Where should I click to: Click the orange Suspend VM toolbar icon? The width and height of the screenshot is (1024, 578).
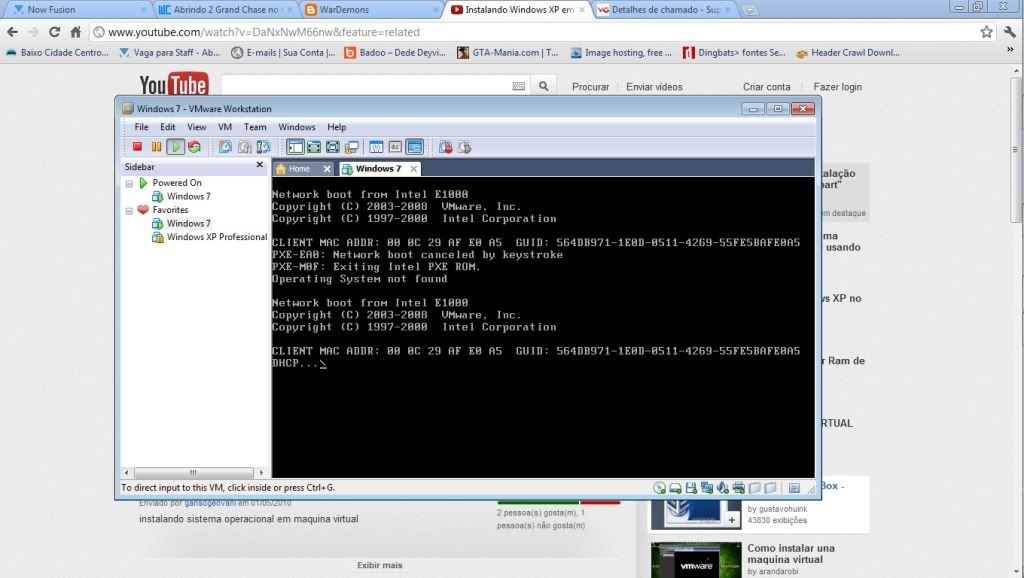coord(156,147)
